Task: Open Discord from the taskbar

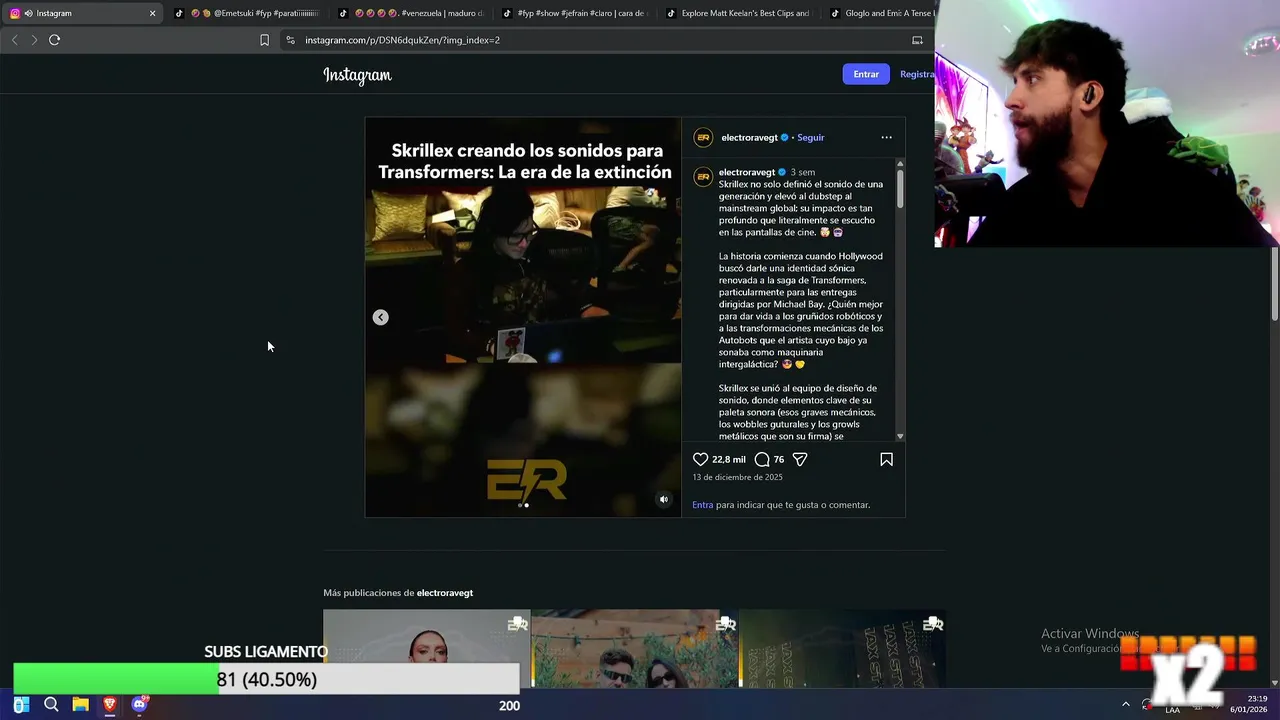Action: (x=139, y=705)
